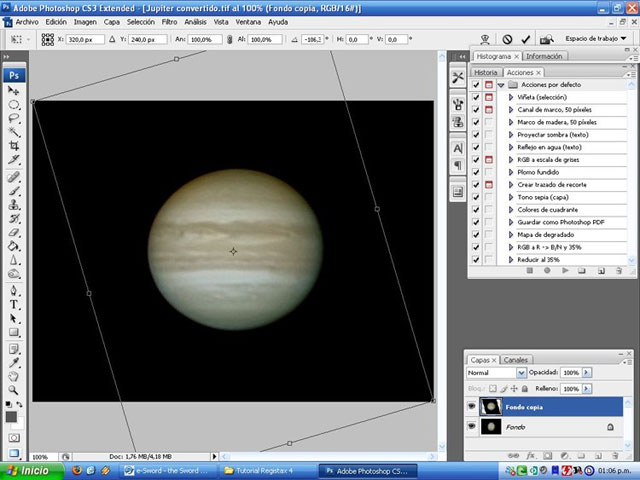Screen dimensions: 640x480
Task: Uncheck the Plomo fundido action checkbox
Action: [x=476, y=172]
